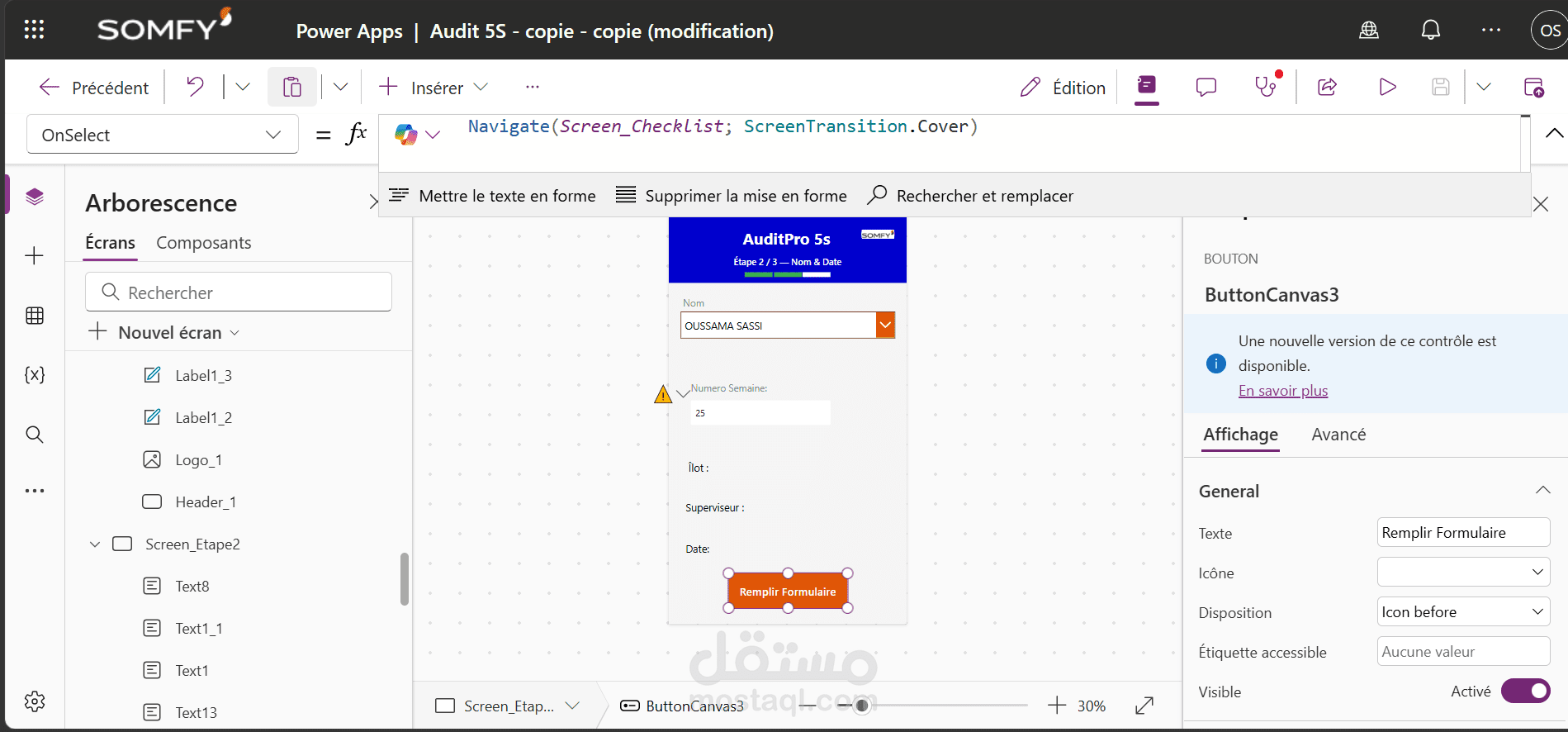This screenshot has height=732, width=1568.
Task: Switch to the Composants tab
Action: (204, 243)
